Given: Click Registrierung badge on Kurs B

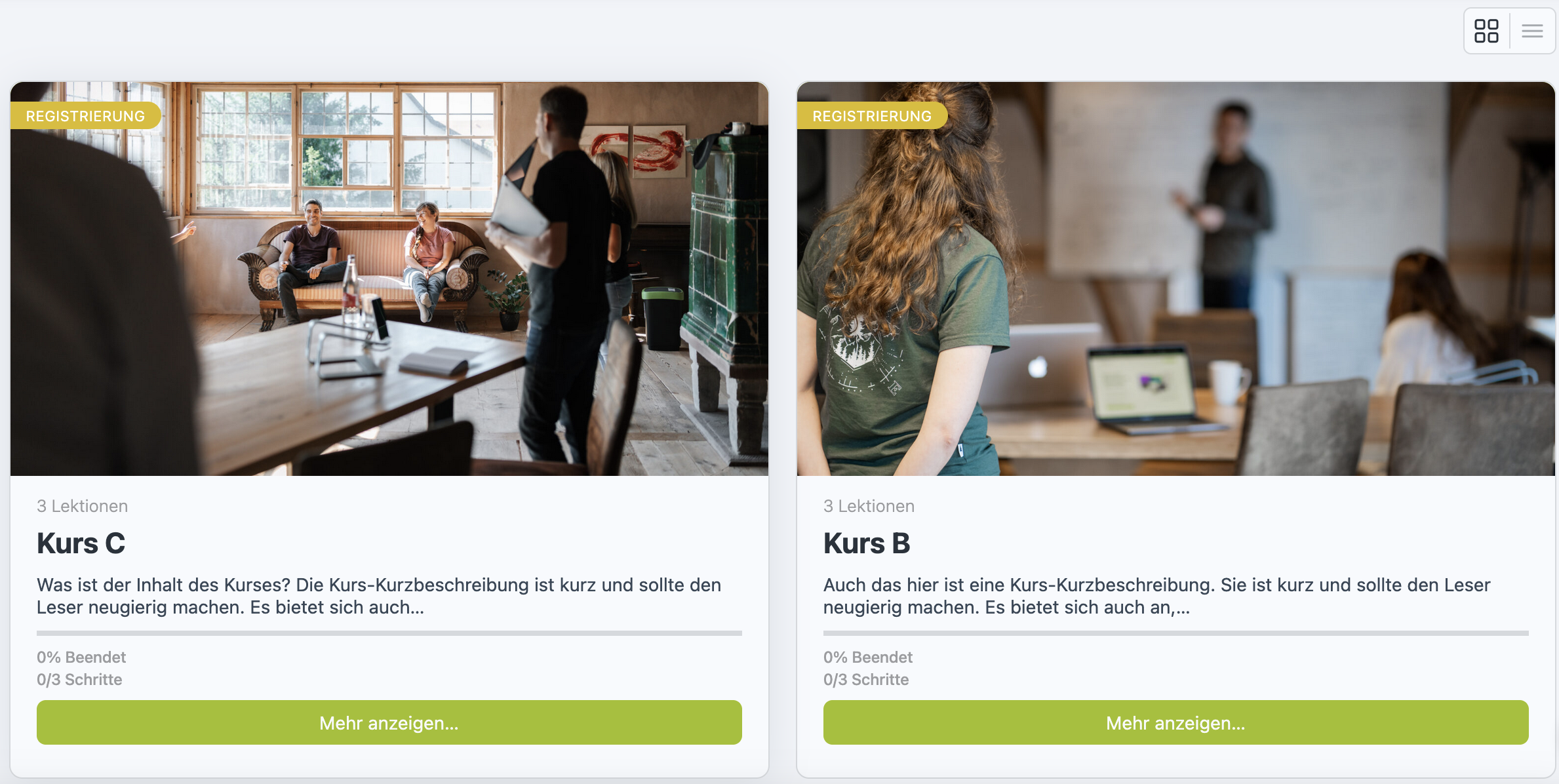Looking at the screenshot, I should [x=872, y=116].
